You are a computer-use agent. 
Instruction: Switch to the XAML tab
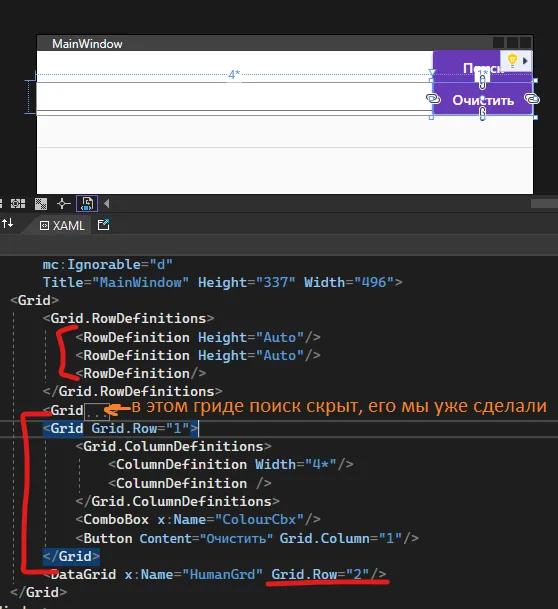click(x=62, y=226)
